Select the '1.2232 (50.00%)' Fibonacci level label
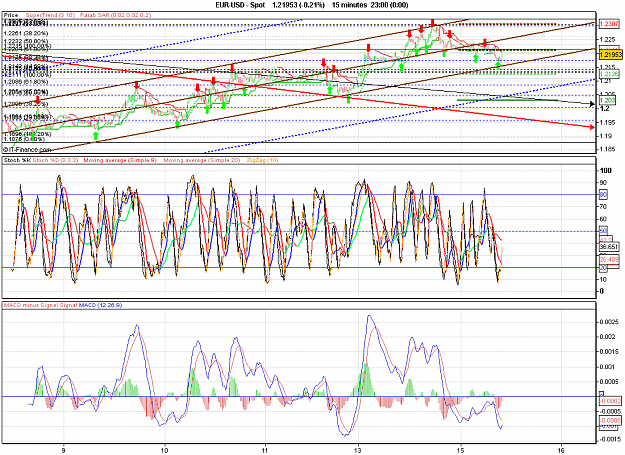 click(26, 41)
